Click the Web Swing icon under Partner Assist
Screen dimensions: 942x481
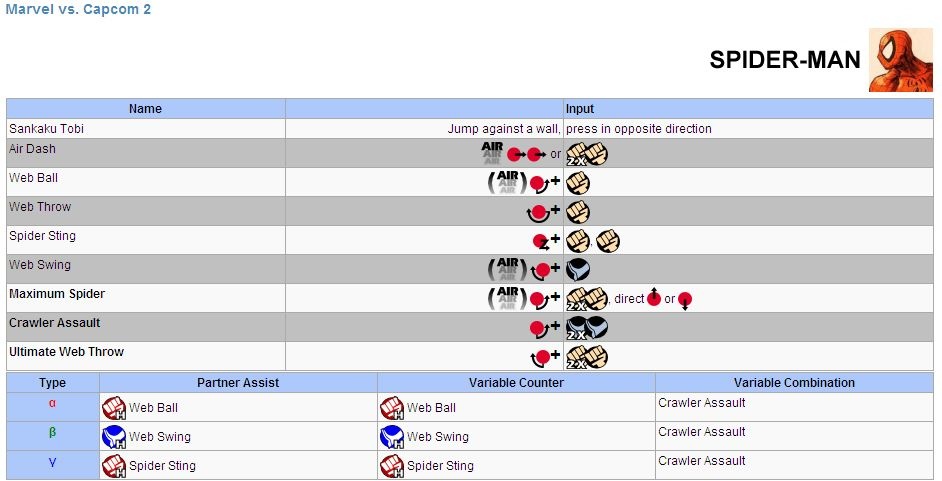(x=114, y=437)
